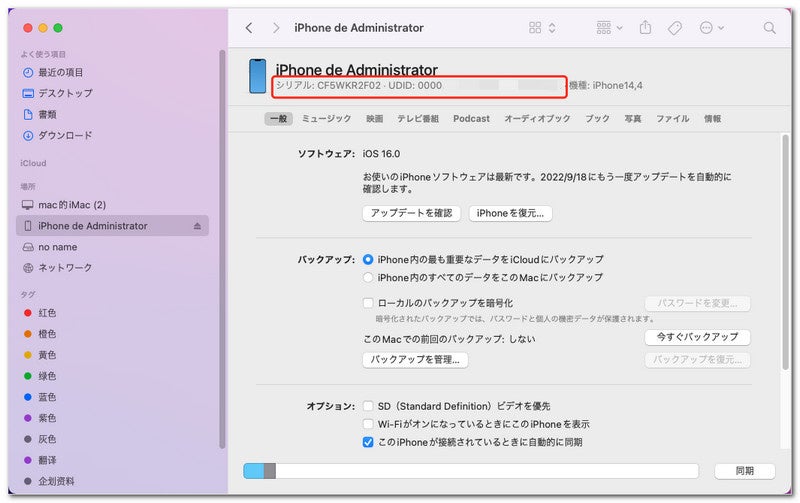The height and width of the screenshot is (503, 800).
Task: Click the 同期 sync button
Action: [745, 471]
